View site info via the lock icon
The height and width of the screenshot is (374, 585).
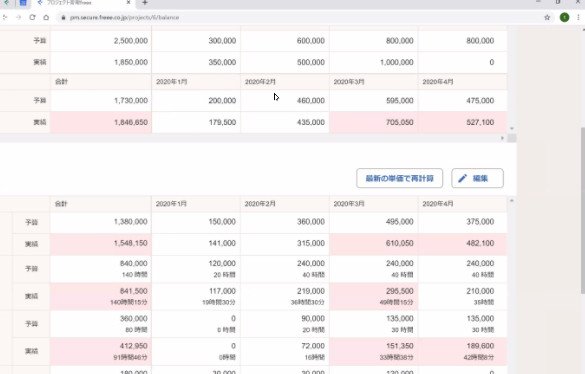click(x=63, y=18)
